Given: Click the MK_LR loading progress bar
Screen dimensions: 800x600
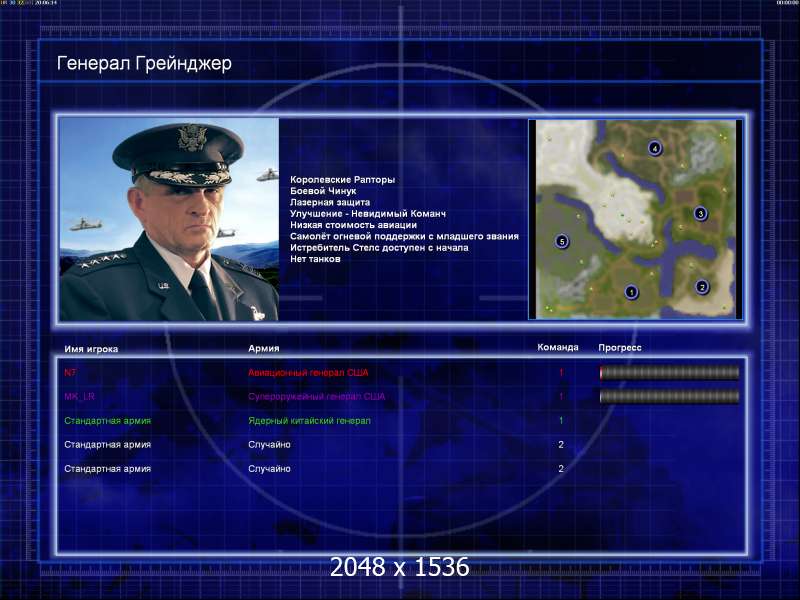Looking at the screenshot, I should click(669, 396).
